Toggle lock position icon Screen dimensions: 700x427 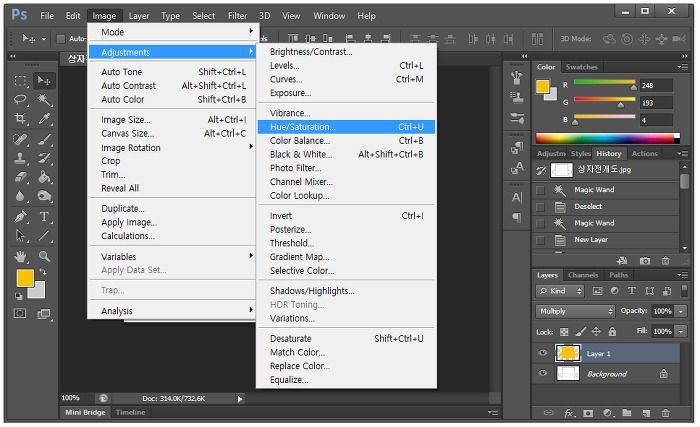[596, 332]
